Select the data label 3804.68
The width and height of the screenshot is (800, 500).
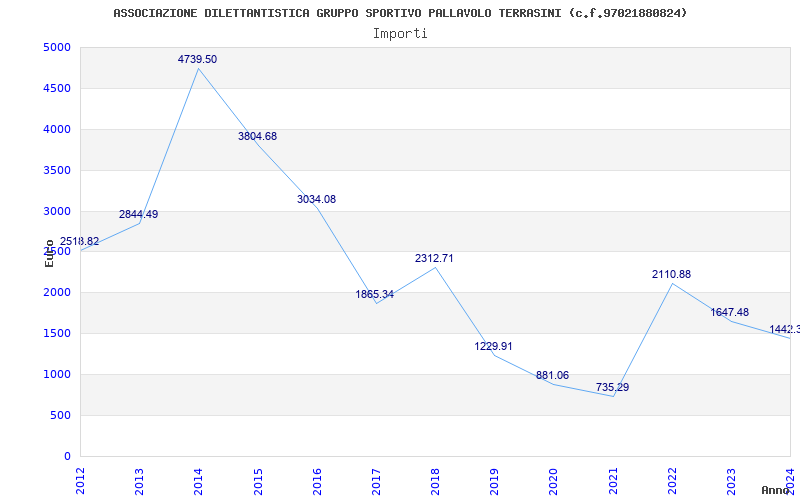tap(258, 136)
